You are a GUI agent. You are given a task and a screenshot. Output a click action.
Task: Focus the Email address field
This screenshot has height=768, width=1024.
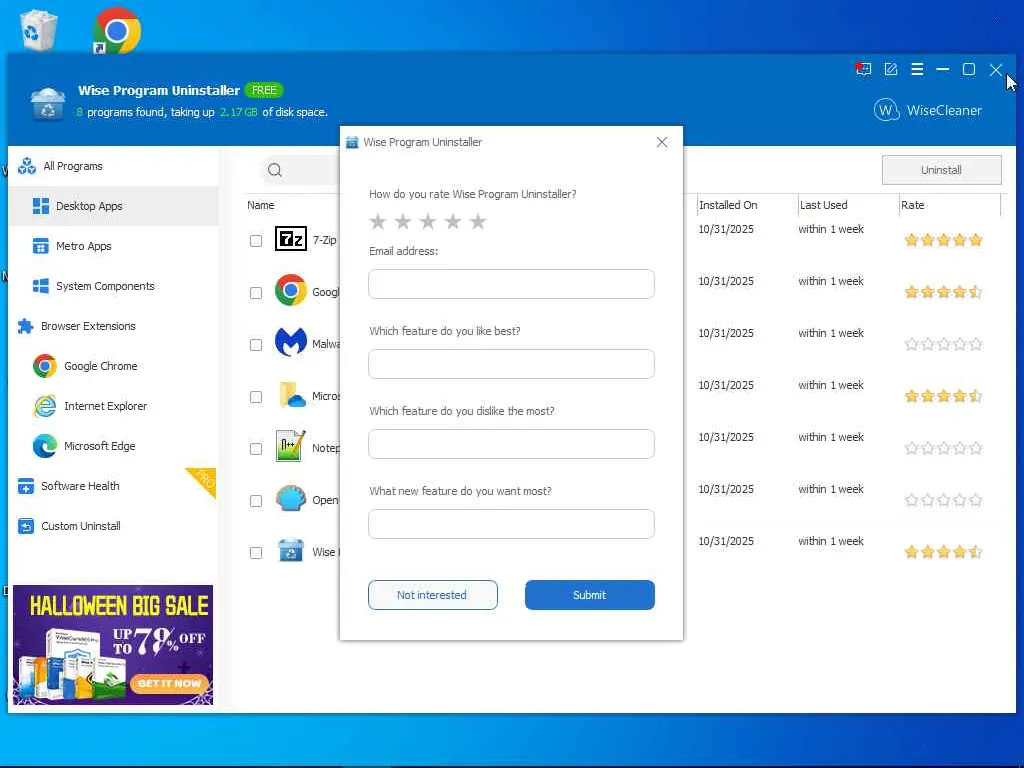[x=511, y=284]
